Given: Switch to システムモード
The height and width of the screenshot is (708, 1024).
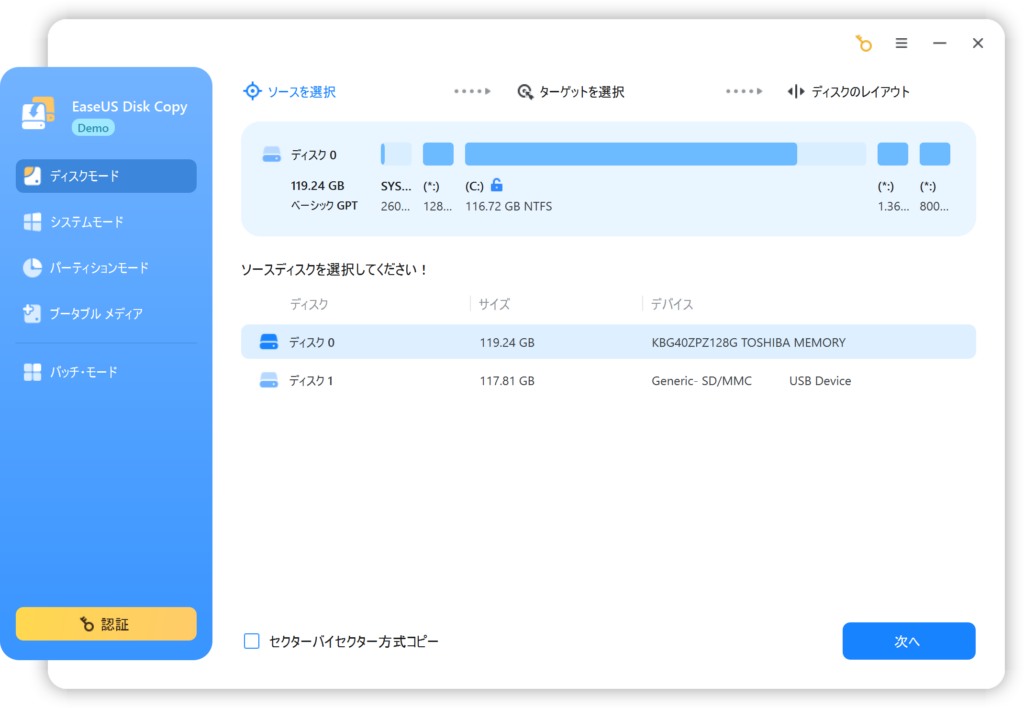Looking at the screenshot, I should [x=106, y=222].
